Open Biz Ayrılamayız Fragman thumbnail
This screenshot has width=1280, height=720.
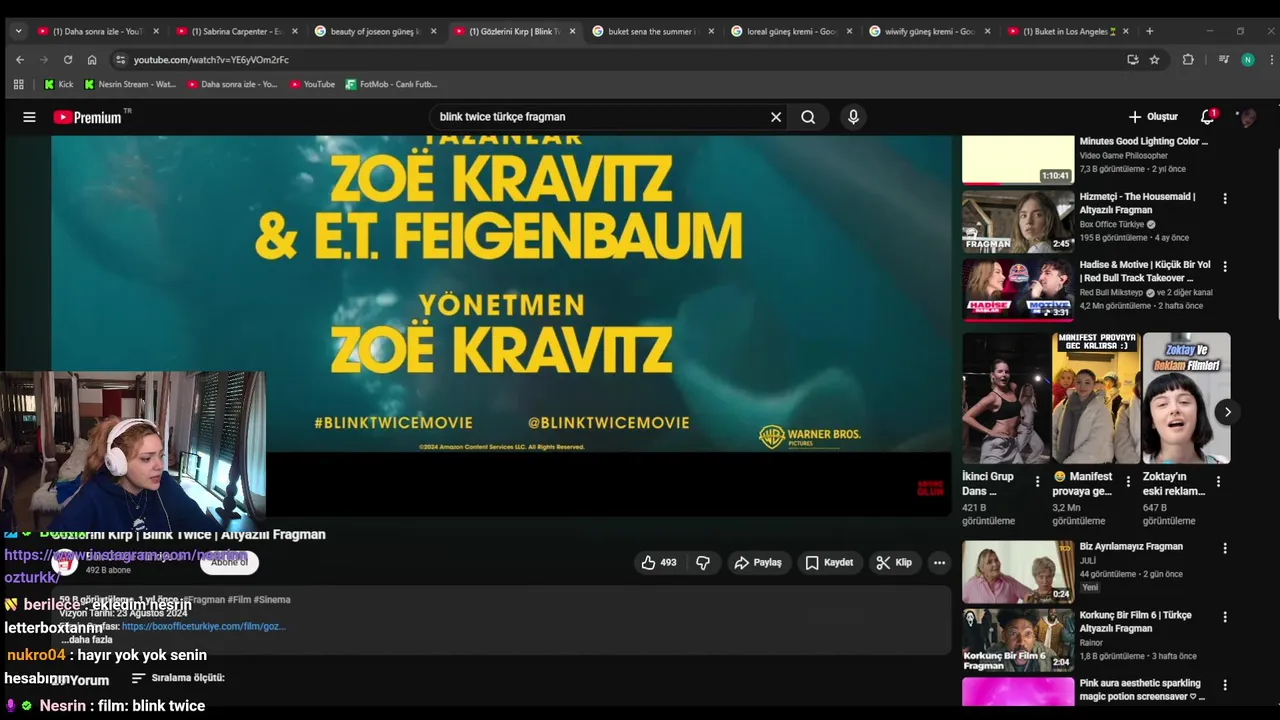coord(1018,571)
